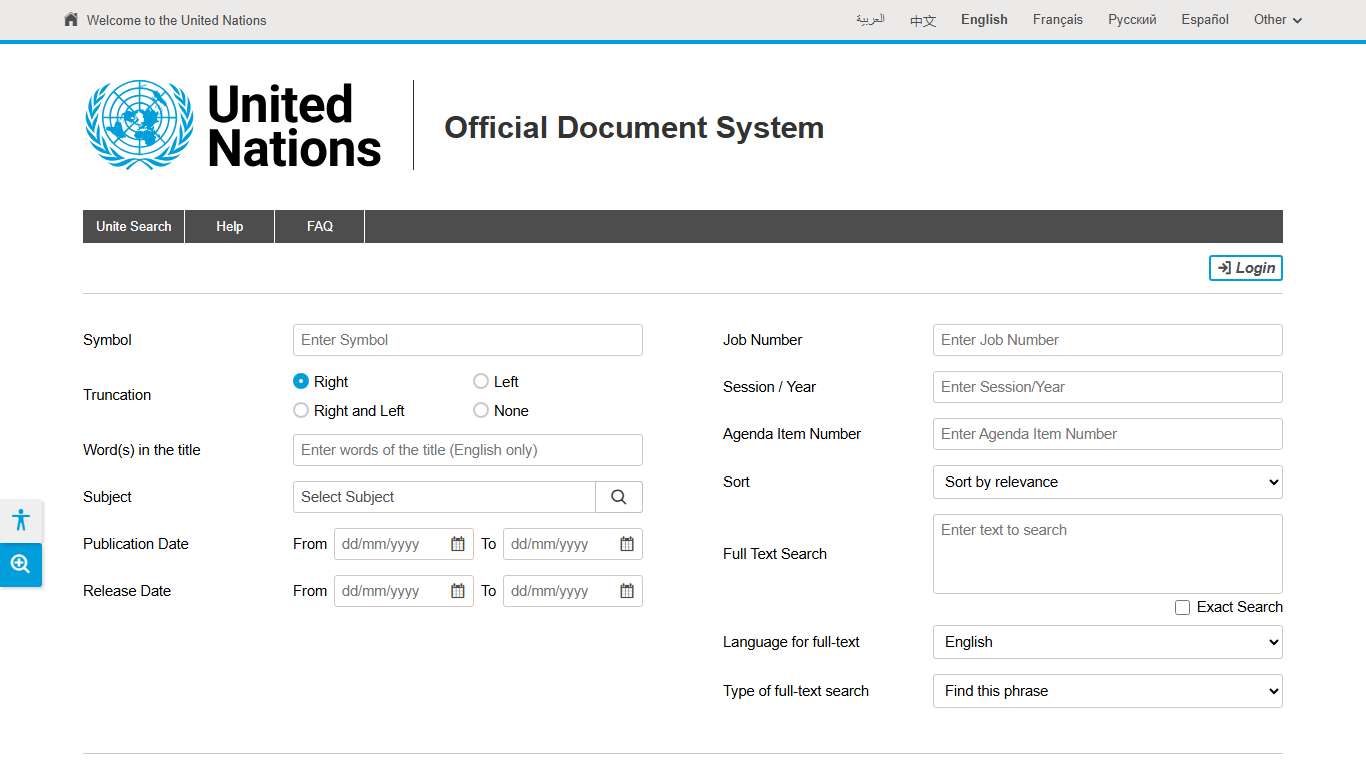This screenshot has width=1366, height=768.
Task: Click the home icon in the top bar
Action: point(69,19)
